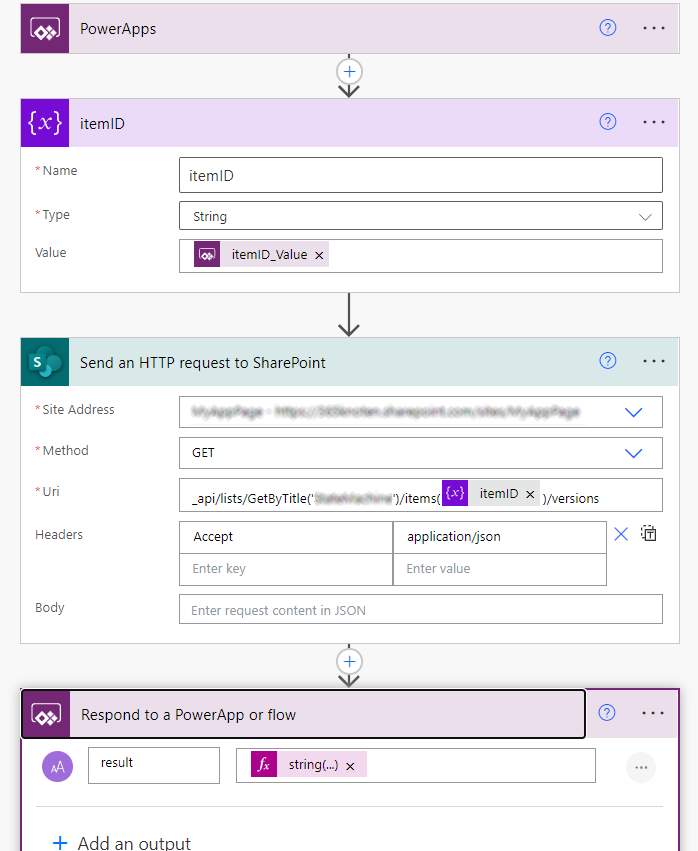Viewport: 698px width, 851px height.
Task: Click the Respond to a PowerApp icon
Action: point(46,714)
